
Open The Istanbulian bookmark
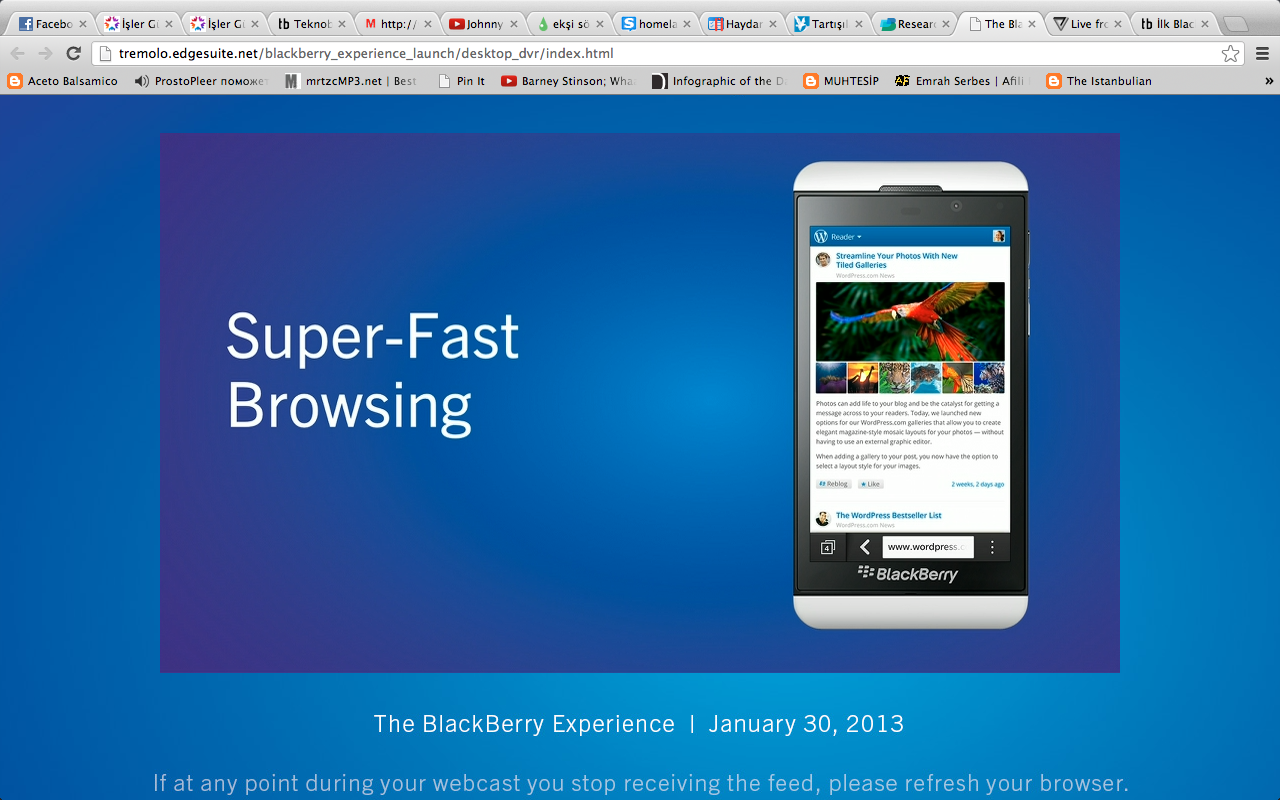1099,81
